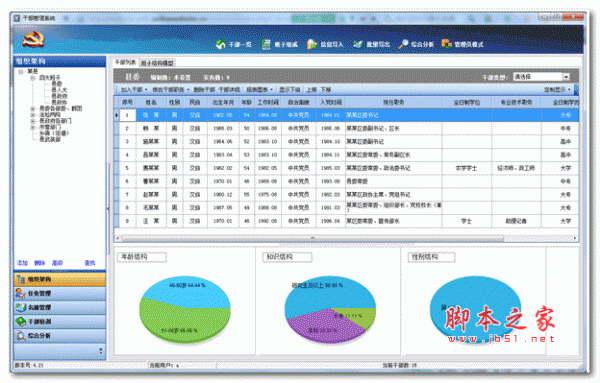Image resolution: width=600 pixels, height=383 pixels.
Task: Click 添加 link under tree
Action: click(x=22, y=263)
